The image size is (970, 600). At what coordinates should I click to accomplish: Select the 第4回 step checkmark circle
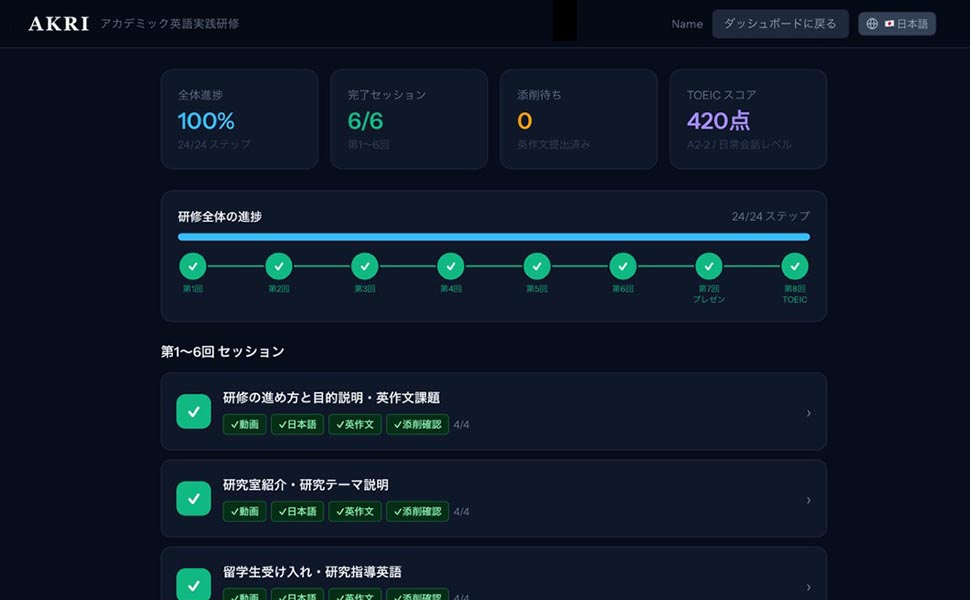(451, 266)
